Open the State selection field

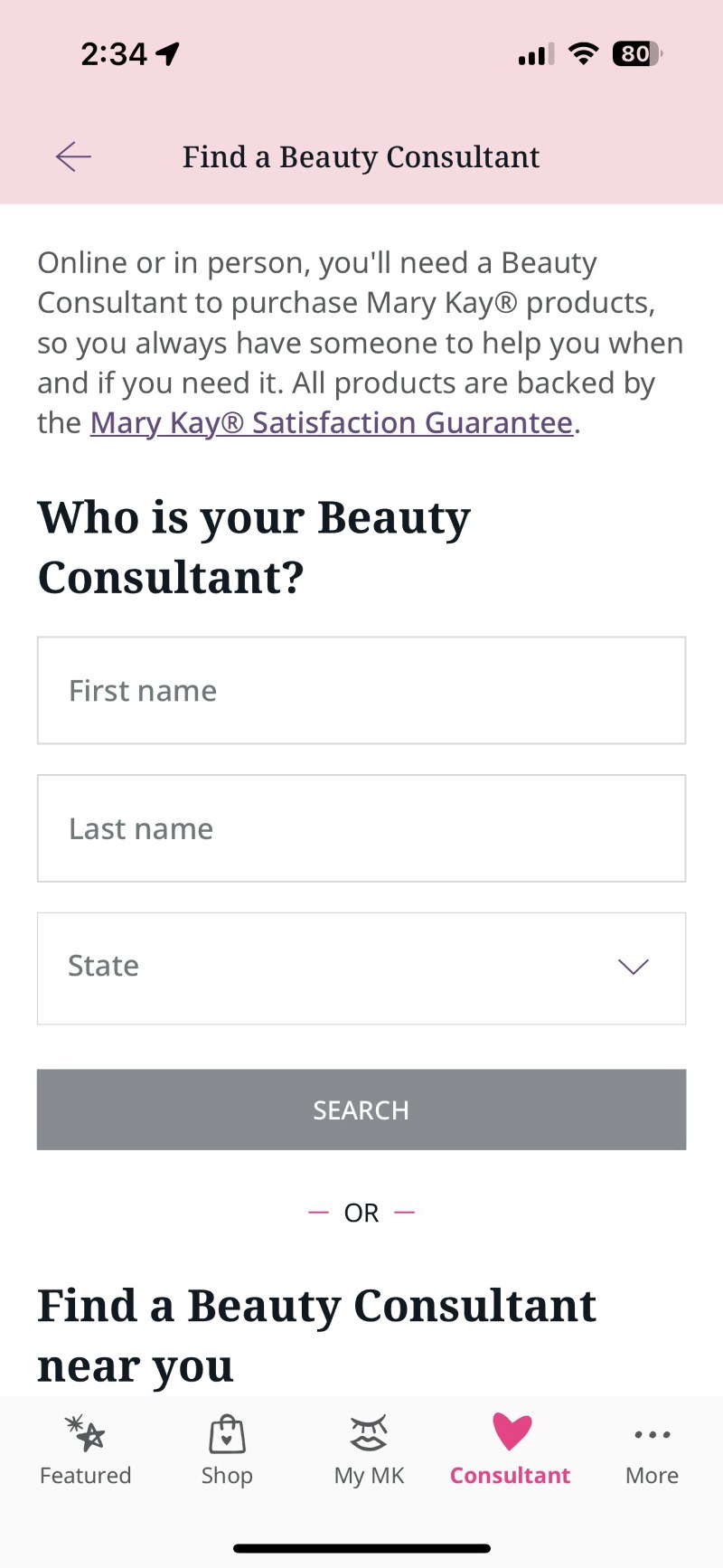361,968
